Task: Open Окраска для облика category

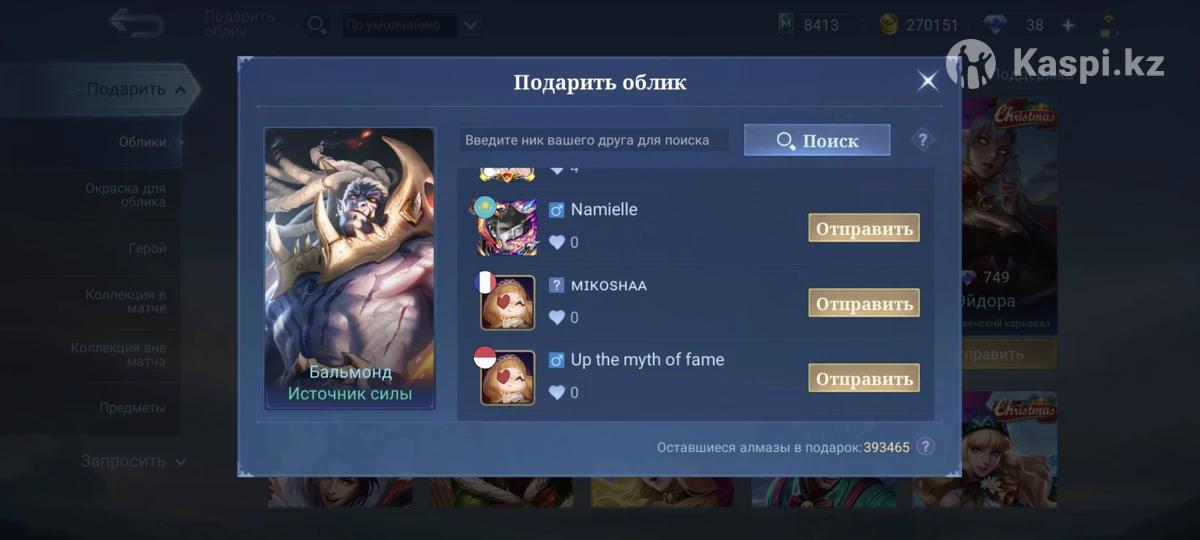Action: pyautogui.click(x=126, y=195)
